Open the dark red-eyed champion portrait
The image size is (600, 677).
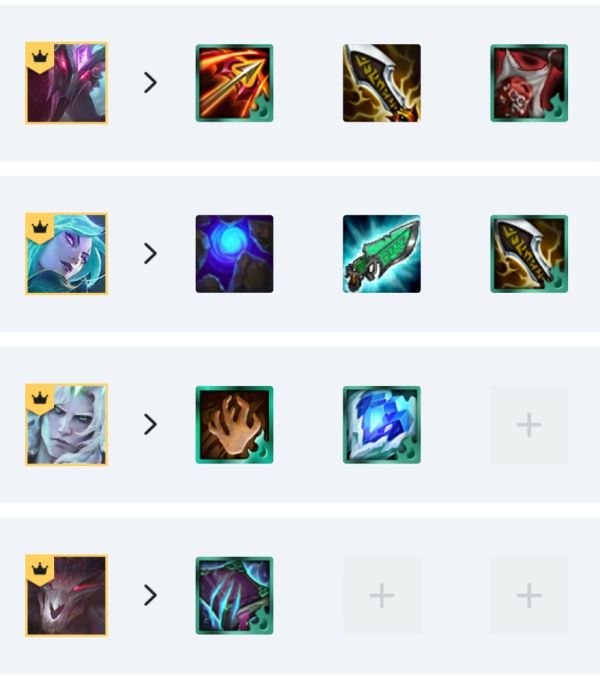click(66, 596)
